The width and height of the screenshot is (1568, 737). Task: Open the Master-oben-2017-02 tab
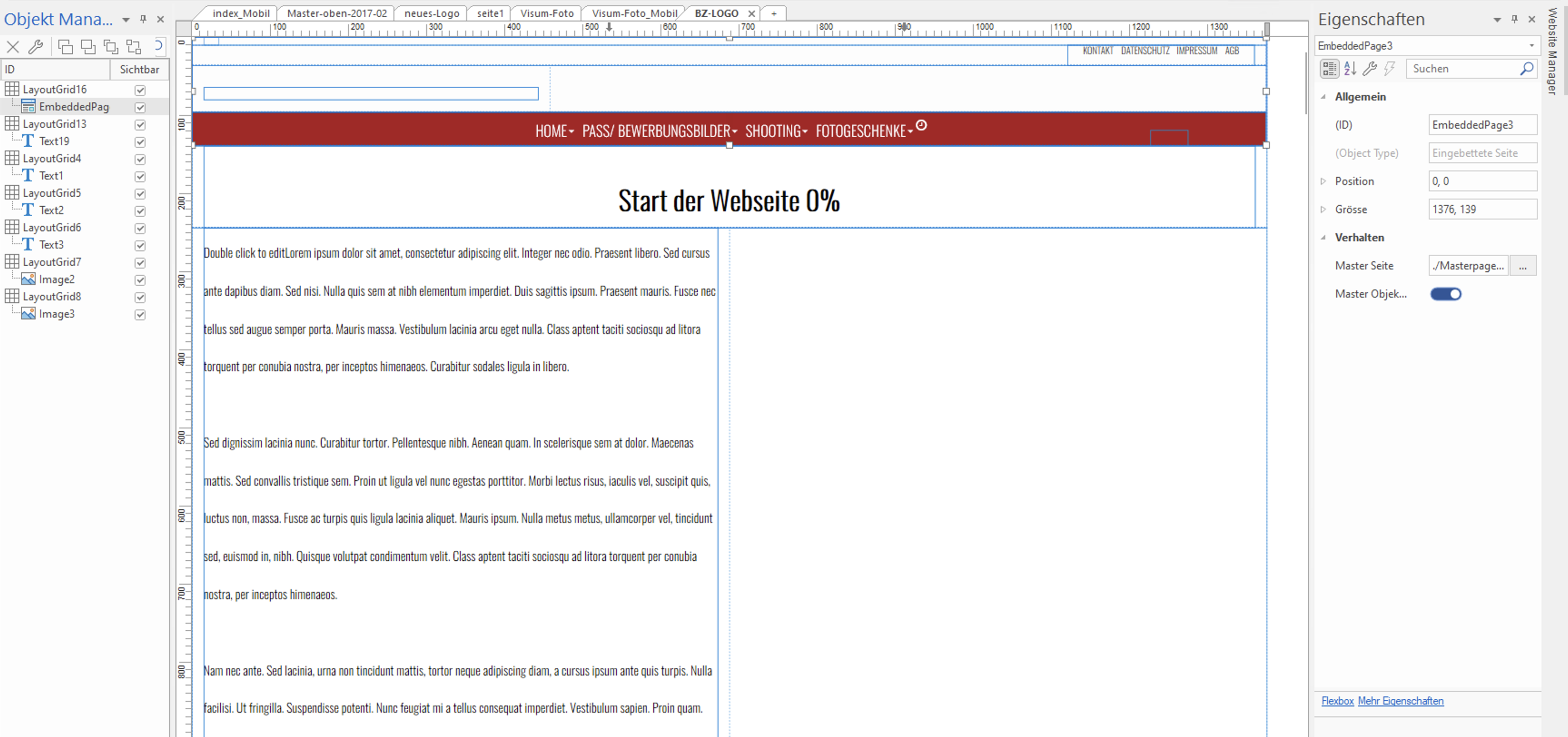336,13
